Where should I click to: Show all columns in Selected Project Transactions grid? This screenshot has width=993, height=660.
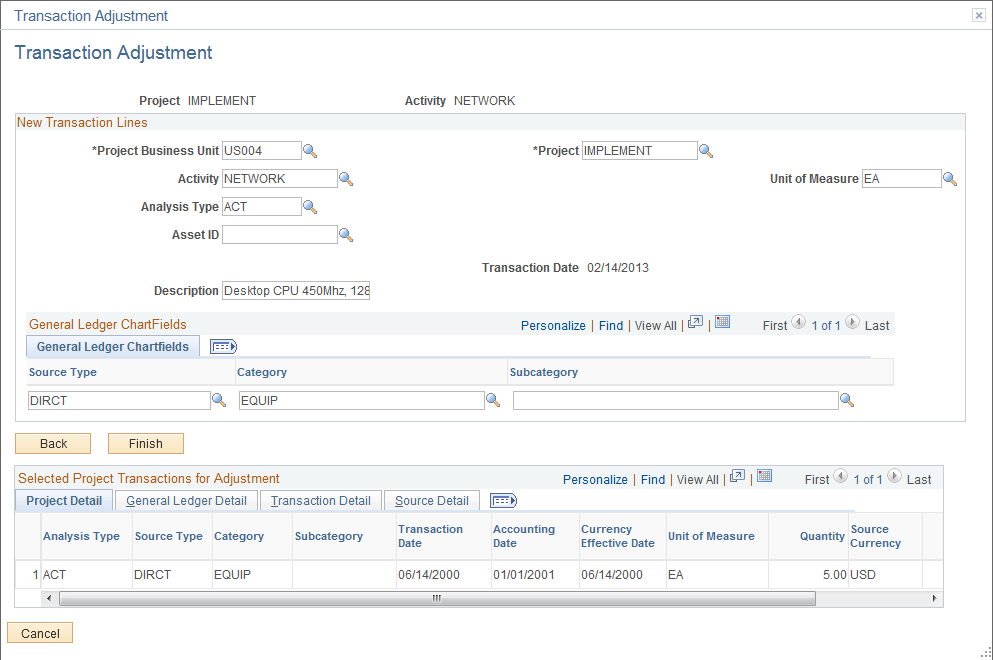[x=503, y=500]
